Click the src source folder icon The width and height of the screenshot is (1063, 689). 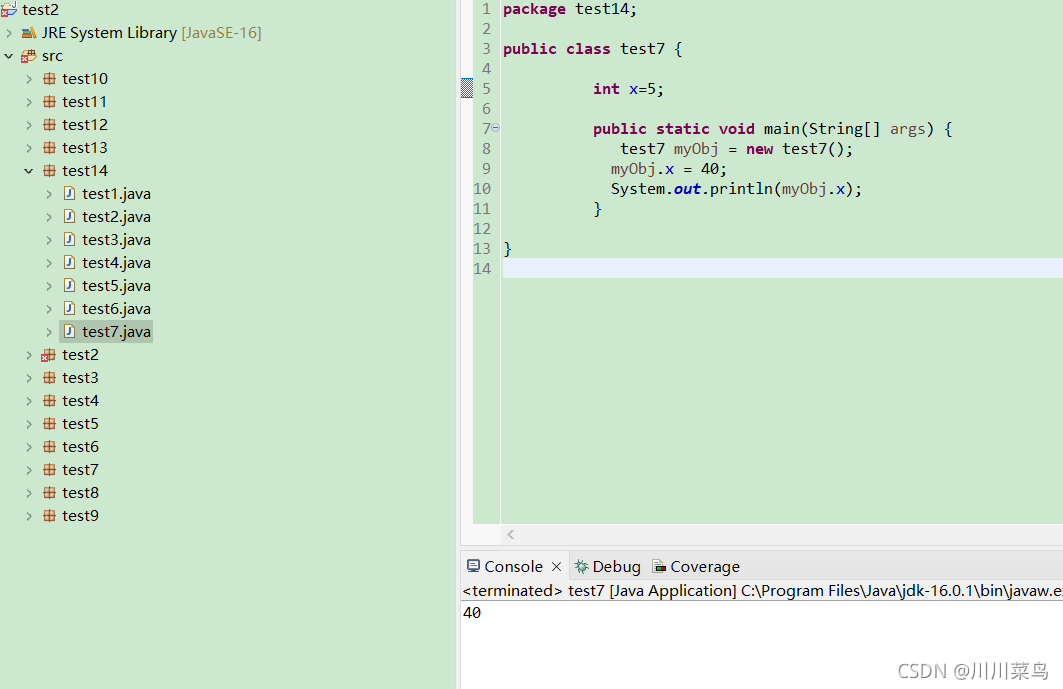click(x=28, y=56)
